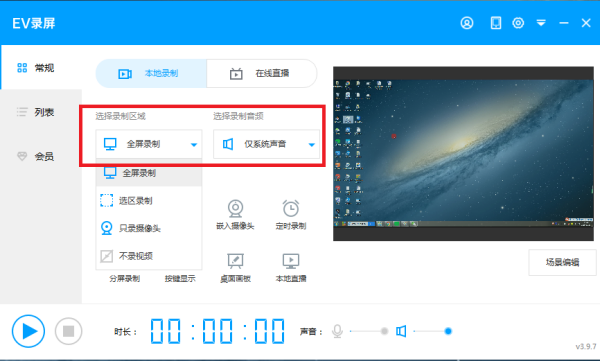This screenshot has width=600, height=361.
Task: Open settings gear icon in title bar
Action: [518, 23]
